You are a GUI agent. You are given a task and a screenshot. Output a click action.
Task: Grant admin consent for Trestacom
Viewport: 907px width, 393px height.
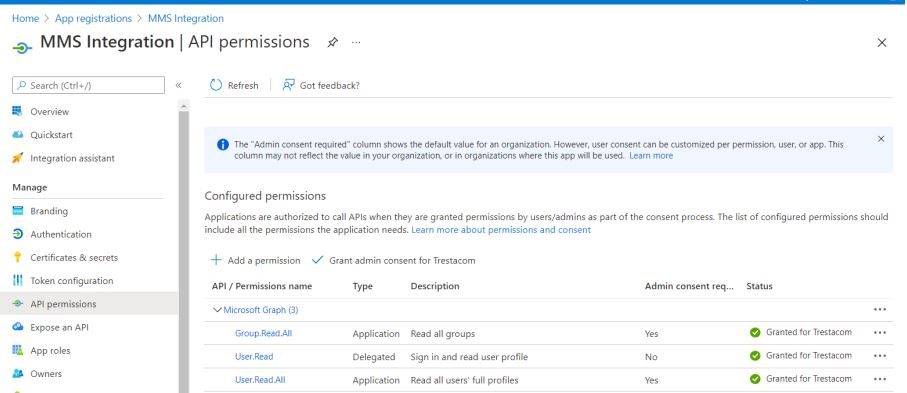(x=393, y=260)
